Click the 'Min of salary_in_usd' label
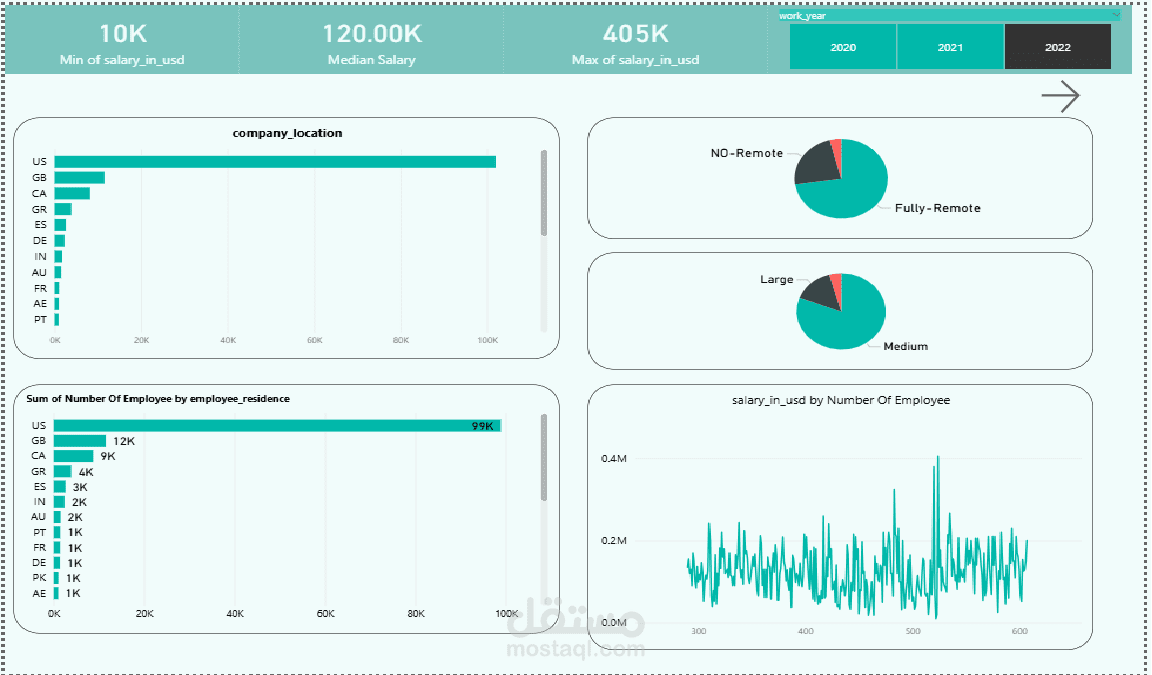The width and height of the screenshot is (1152, 675). point(122,59)
